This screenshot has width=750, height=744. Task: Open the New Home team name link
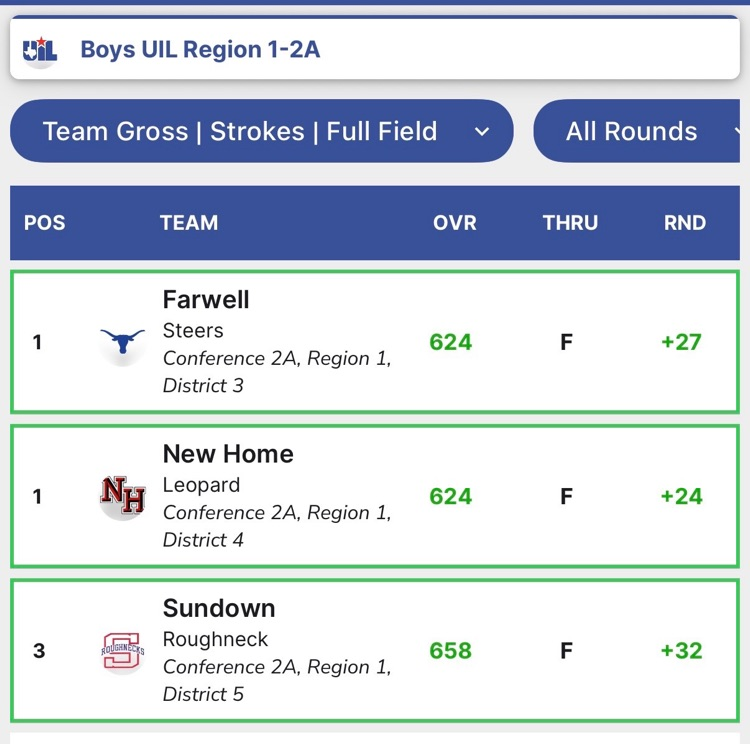pos(228,454)
